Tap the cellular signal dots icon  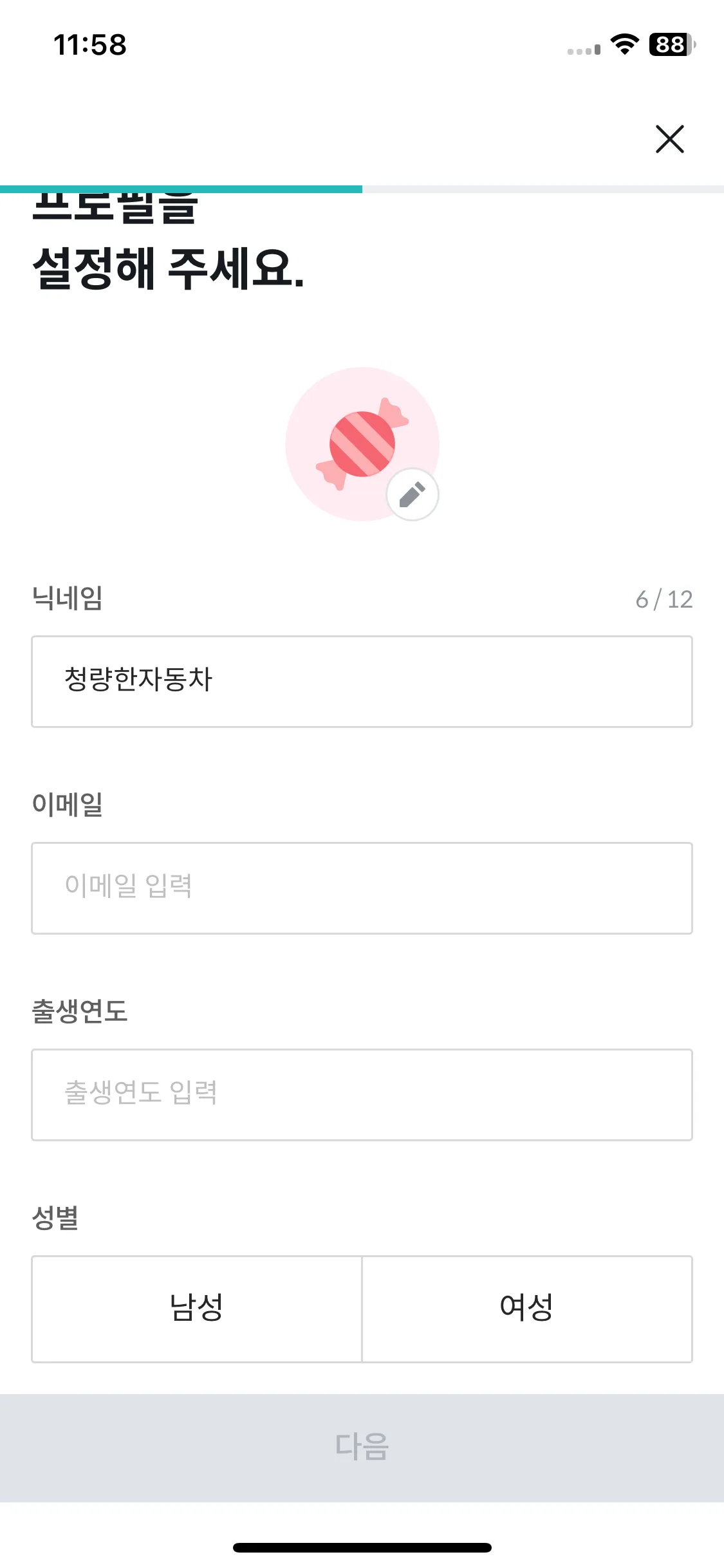[x=584, y=50]
